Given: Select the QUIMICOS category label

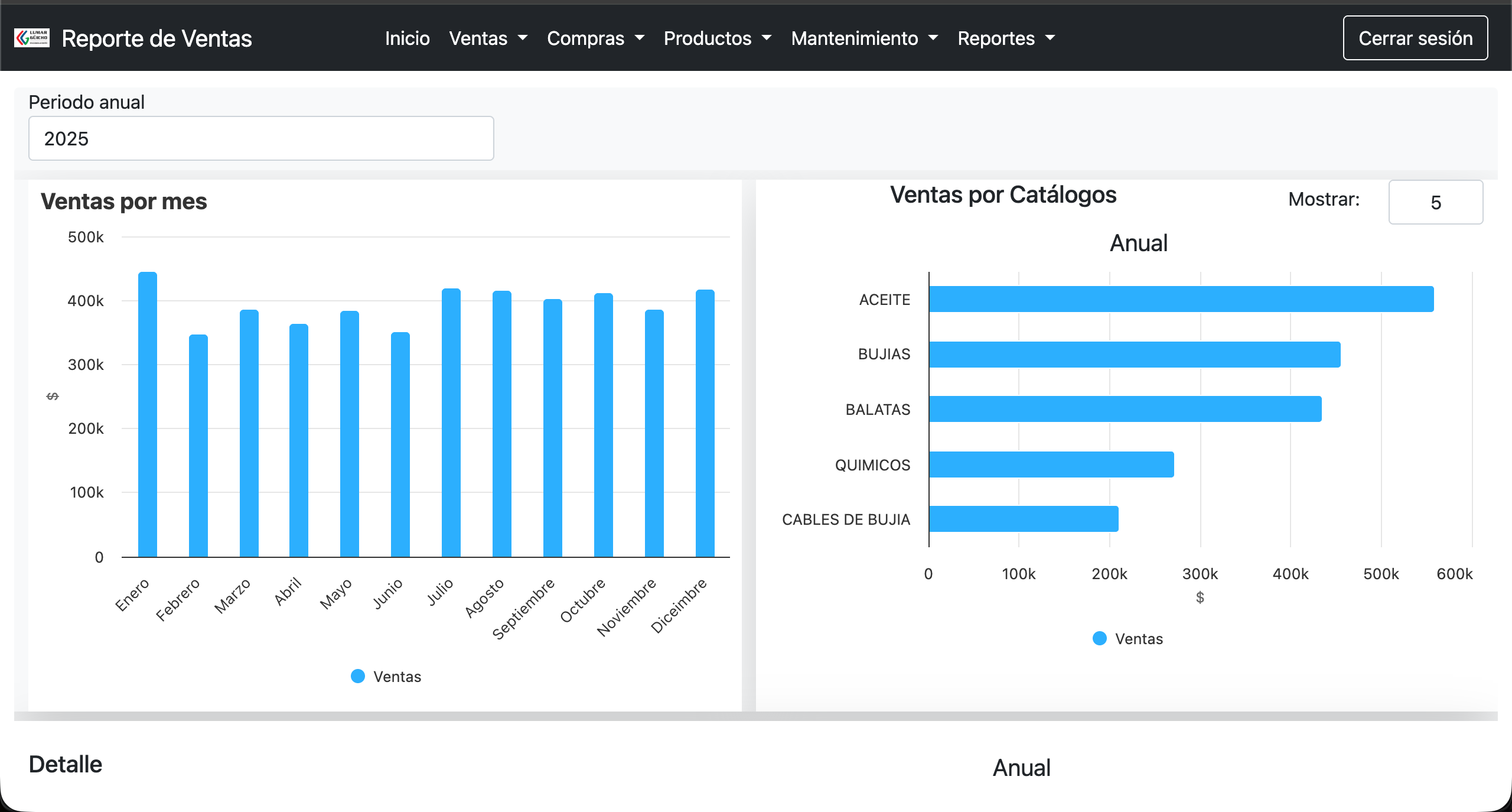Looking at the screenshot, I should (x=872, y=465).
